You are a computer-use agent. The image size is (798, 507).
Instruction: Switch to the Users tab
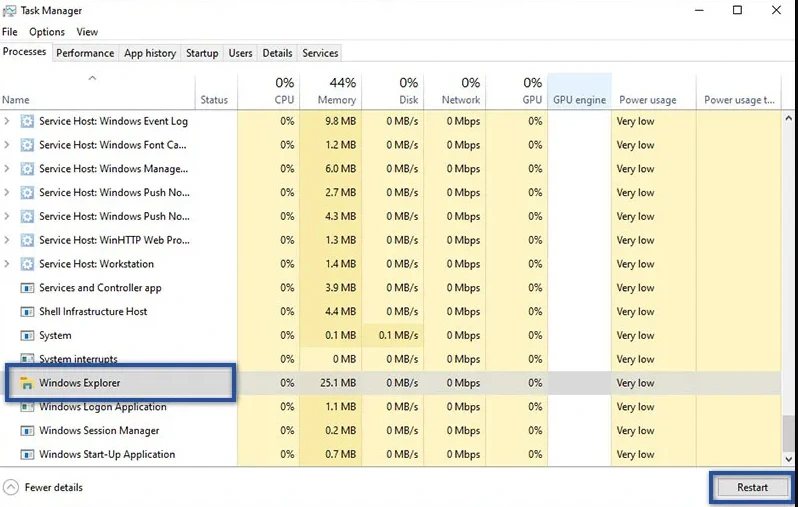[240, 53]
